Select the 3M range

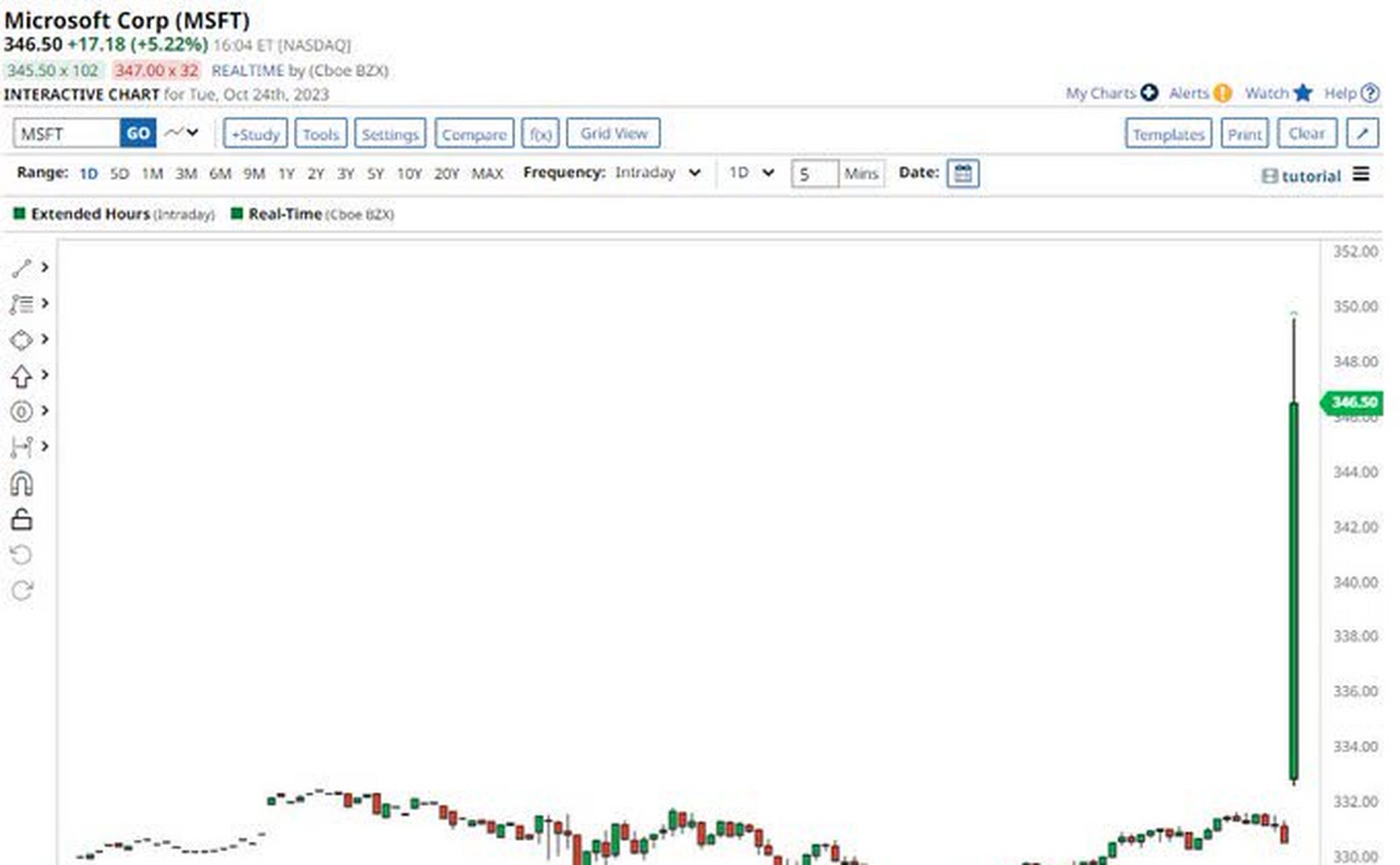[x=186, y=174]
